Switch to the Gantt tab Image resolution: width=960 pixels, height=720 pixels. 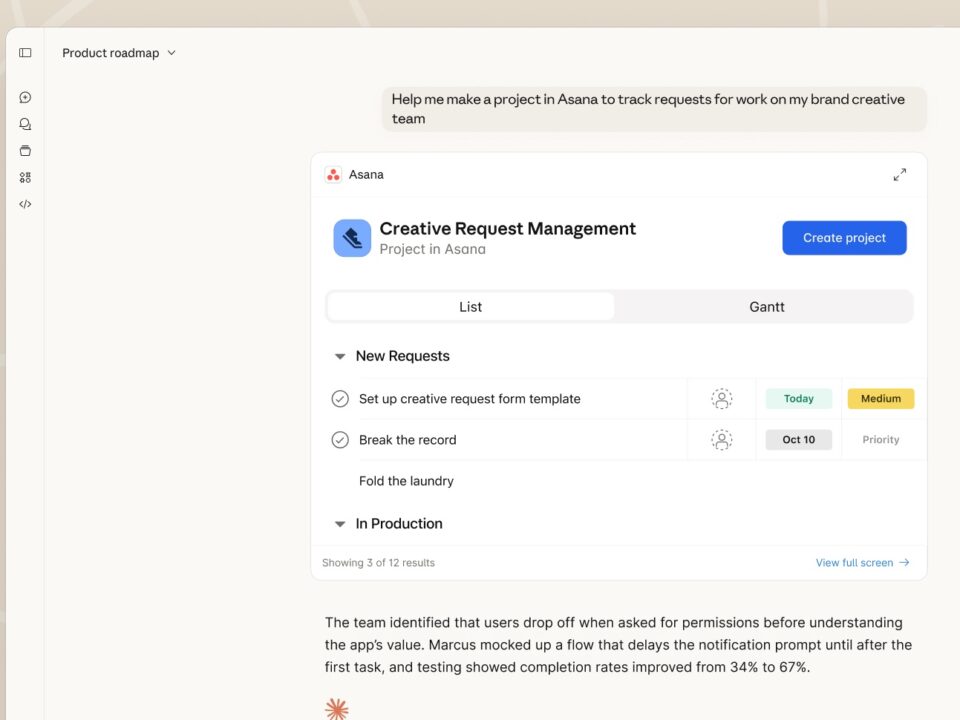[x=766, y=307]
